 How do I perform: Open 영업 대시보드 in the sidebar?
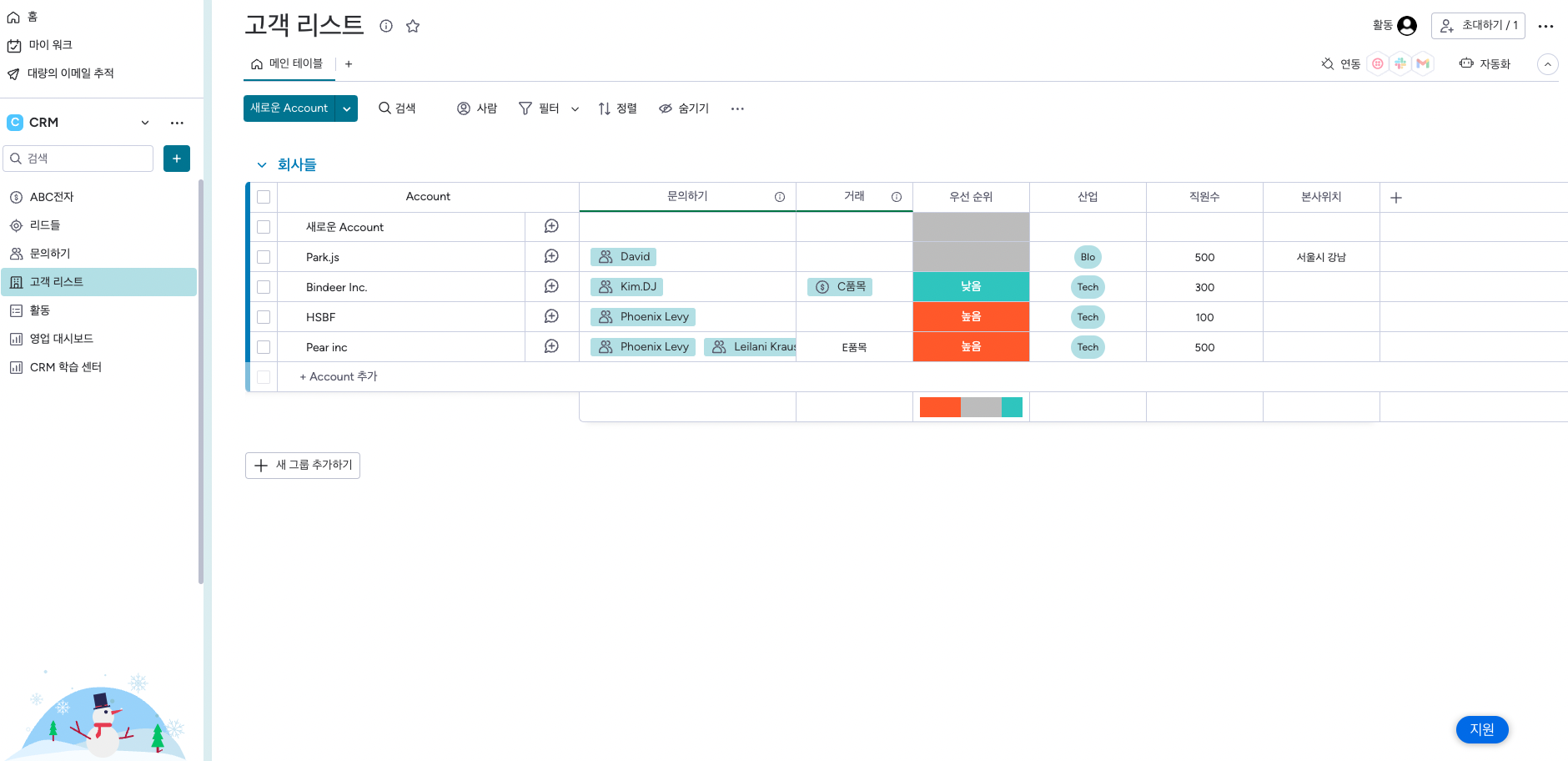[x=62, y=339]
